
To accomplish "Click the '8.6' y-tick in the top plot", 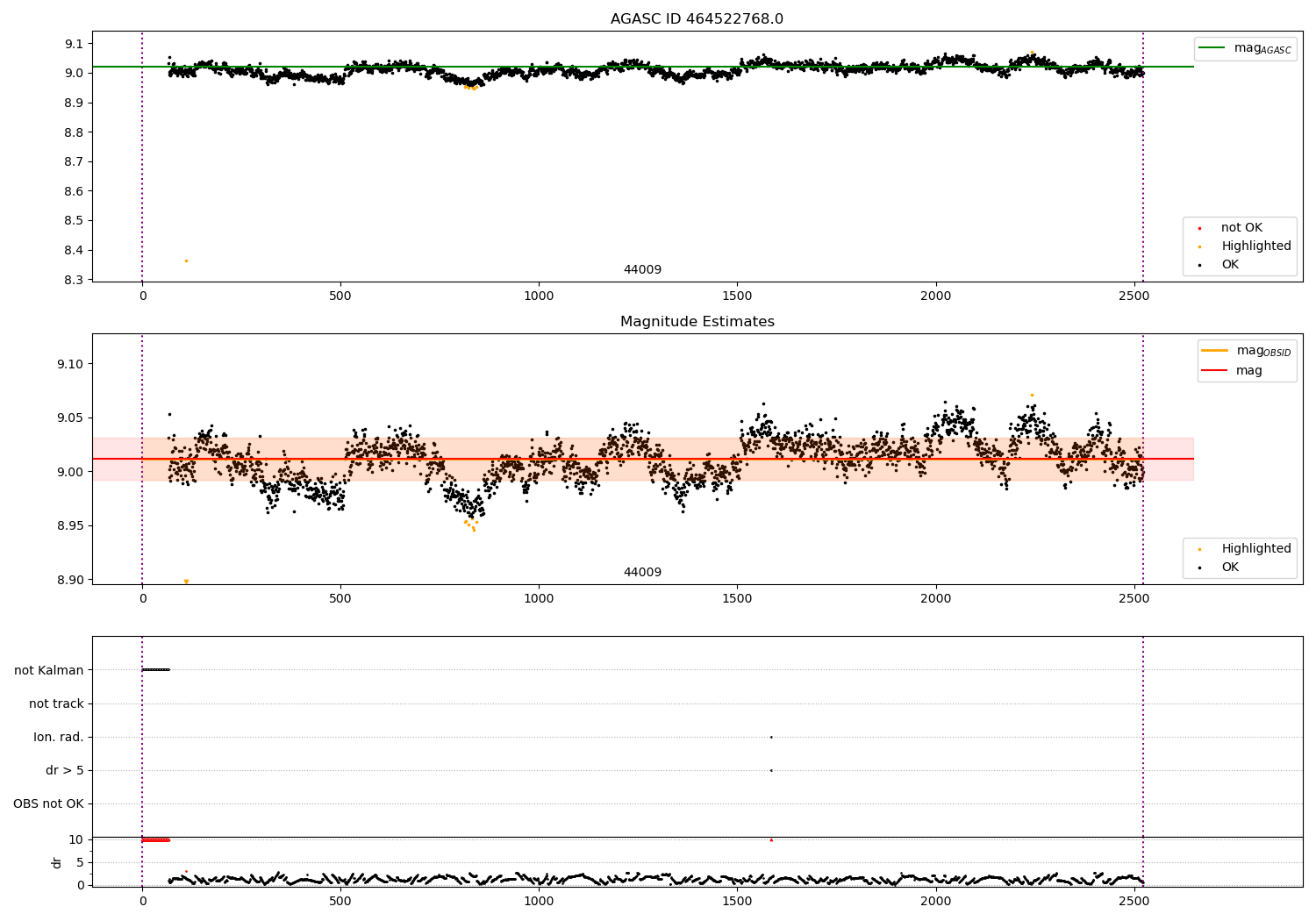I will tap(75, 191).
